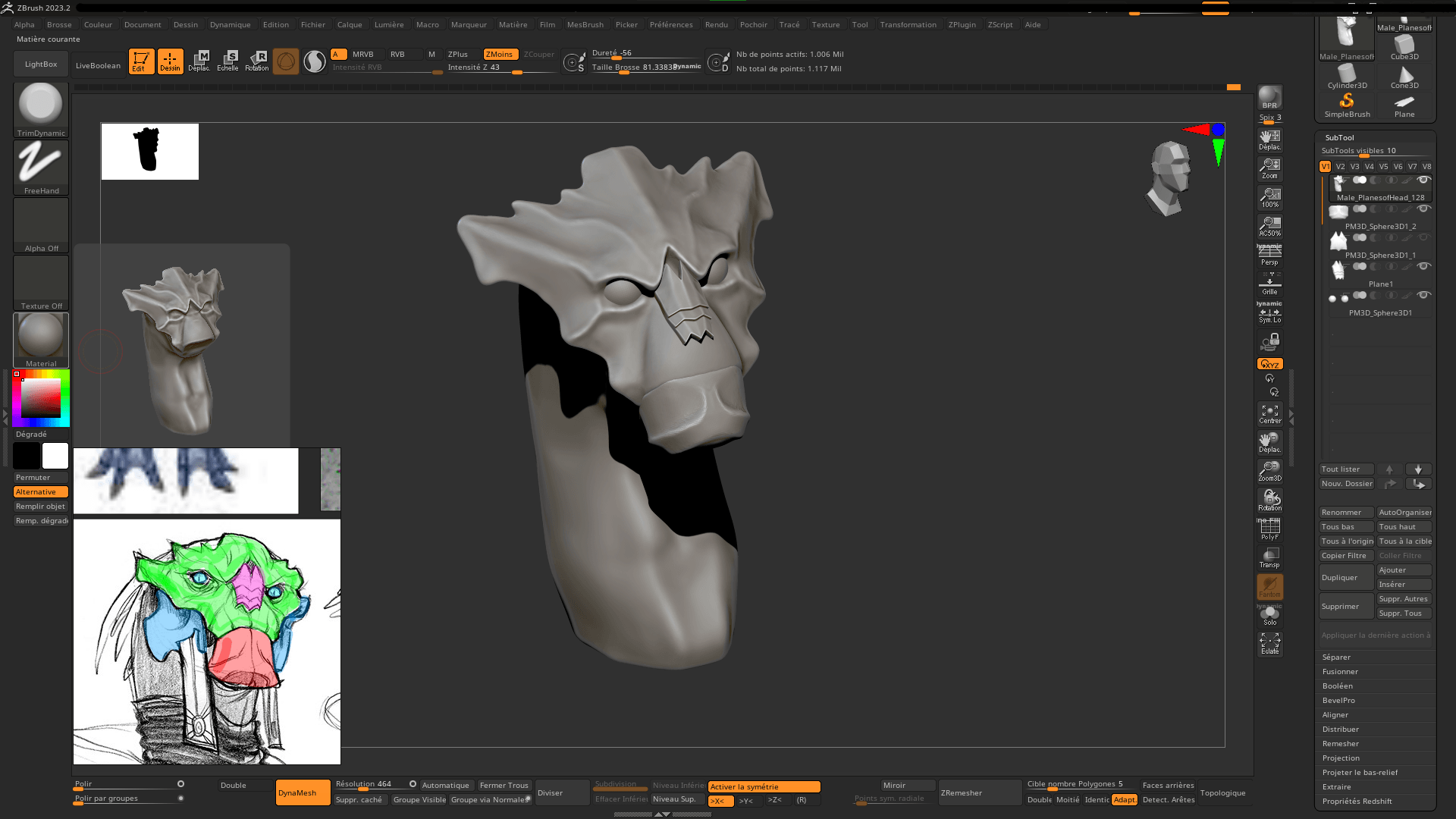Open the ZPlugin menu
This screenshot has width=1456, height=819.
pos(962,24)
